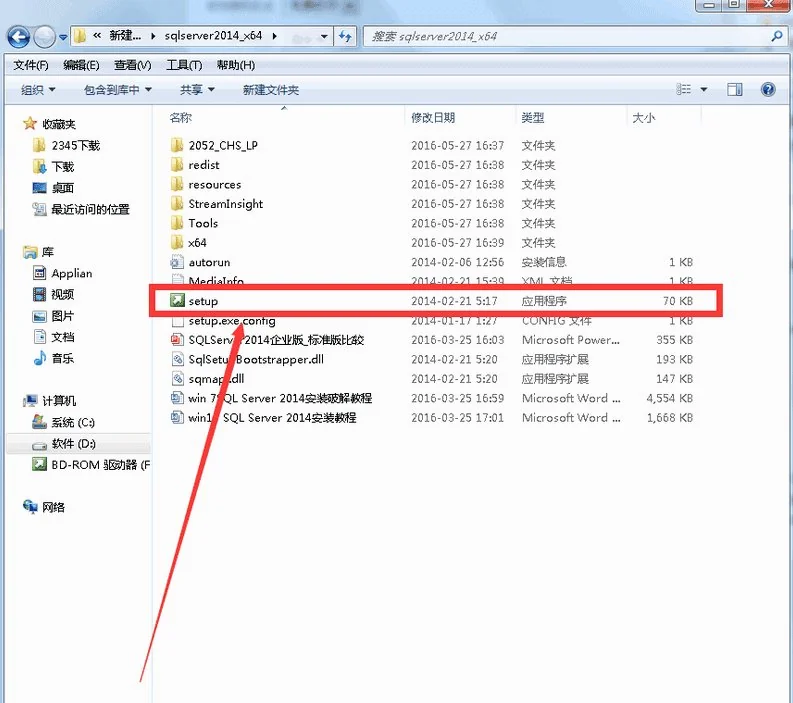Open the 2052_CHS_LP folder

tap(222, 145)
